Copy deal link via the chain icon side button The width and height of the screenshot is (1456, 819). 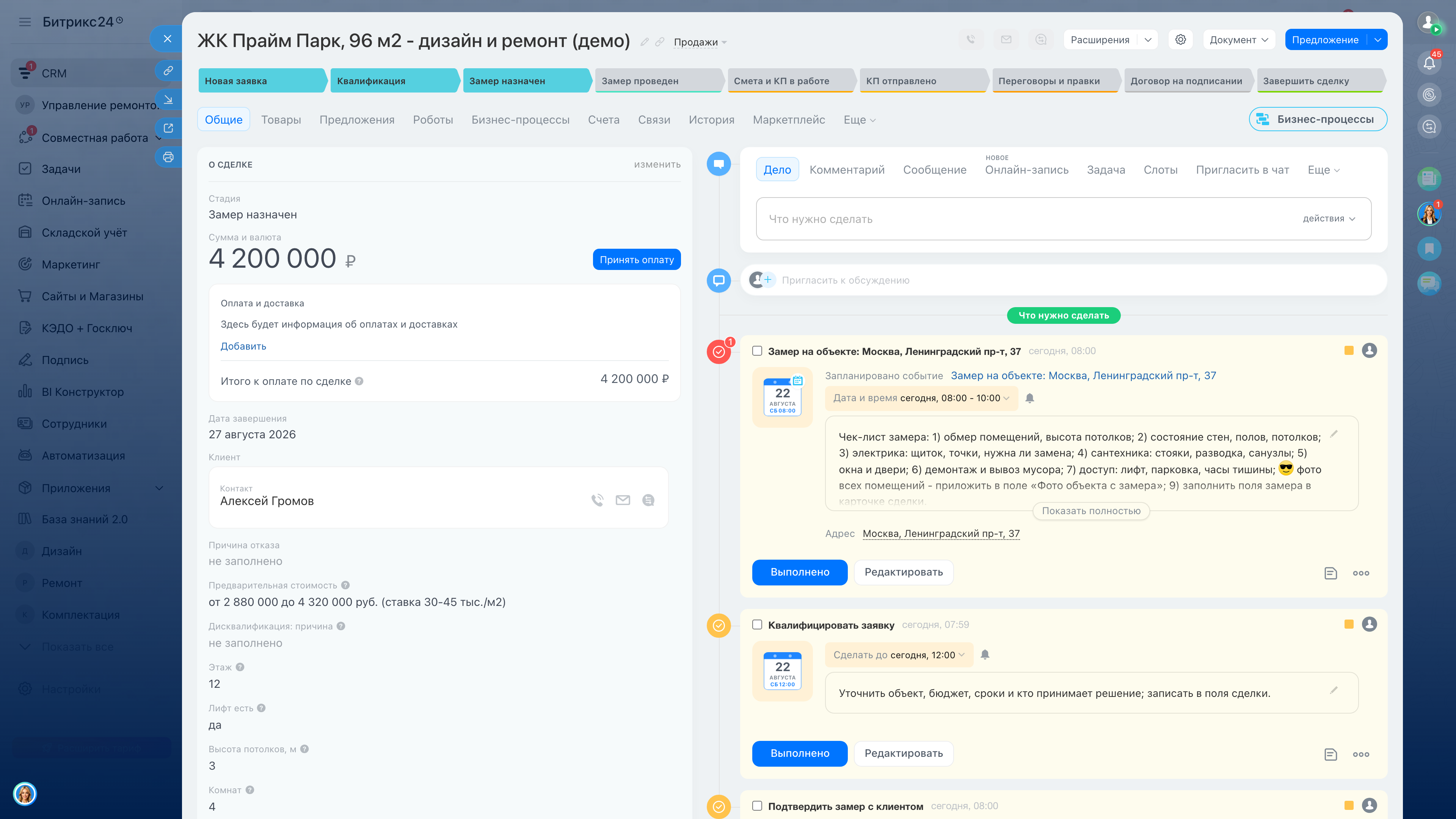click(168, 71)
